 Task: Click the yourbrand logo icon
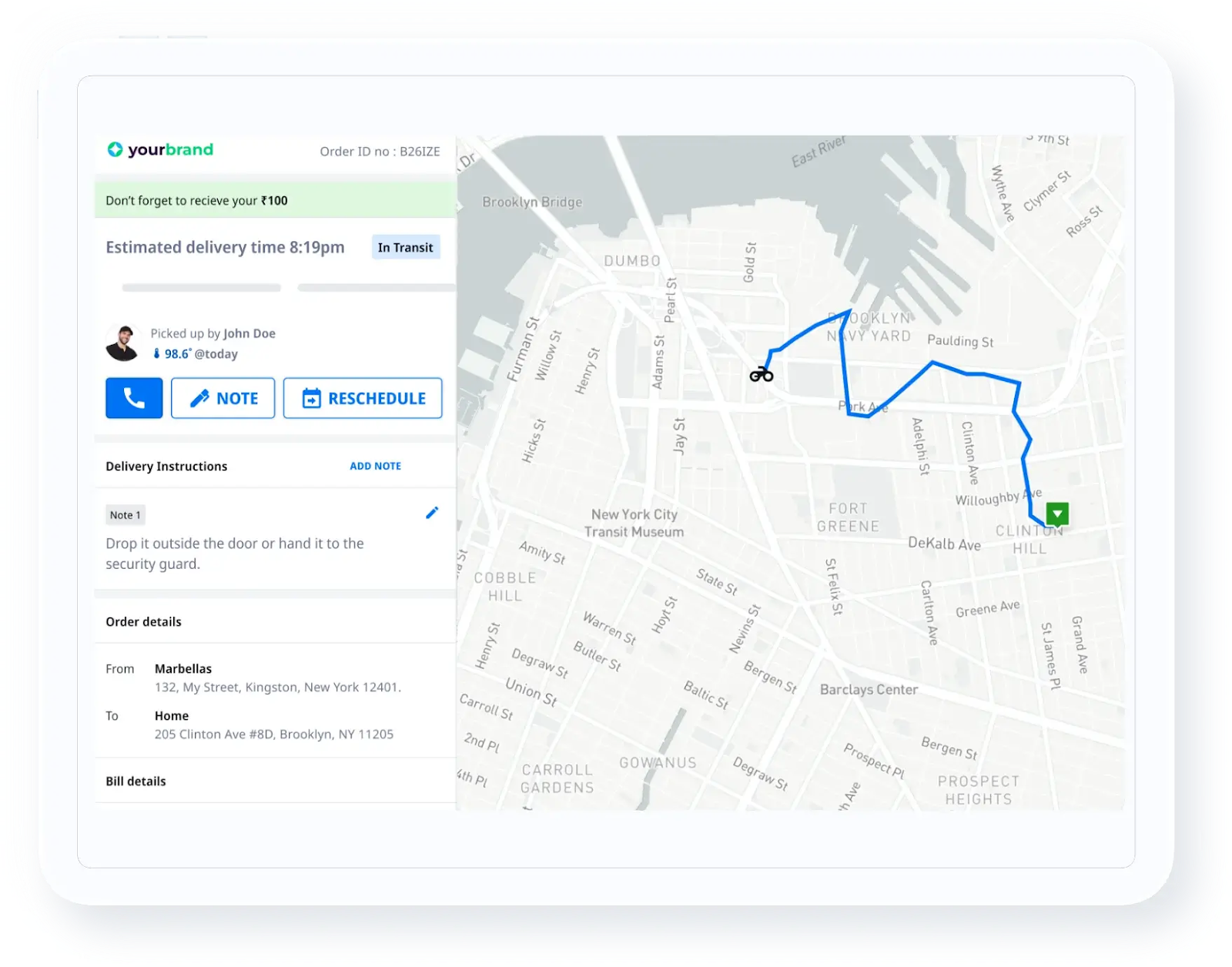[x=115, y=149]
